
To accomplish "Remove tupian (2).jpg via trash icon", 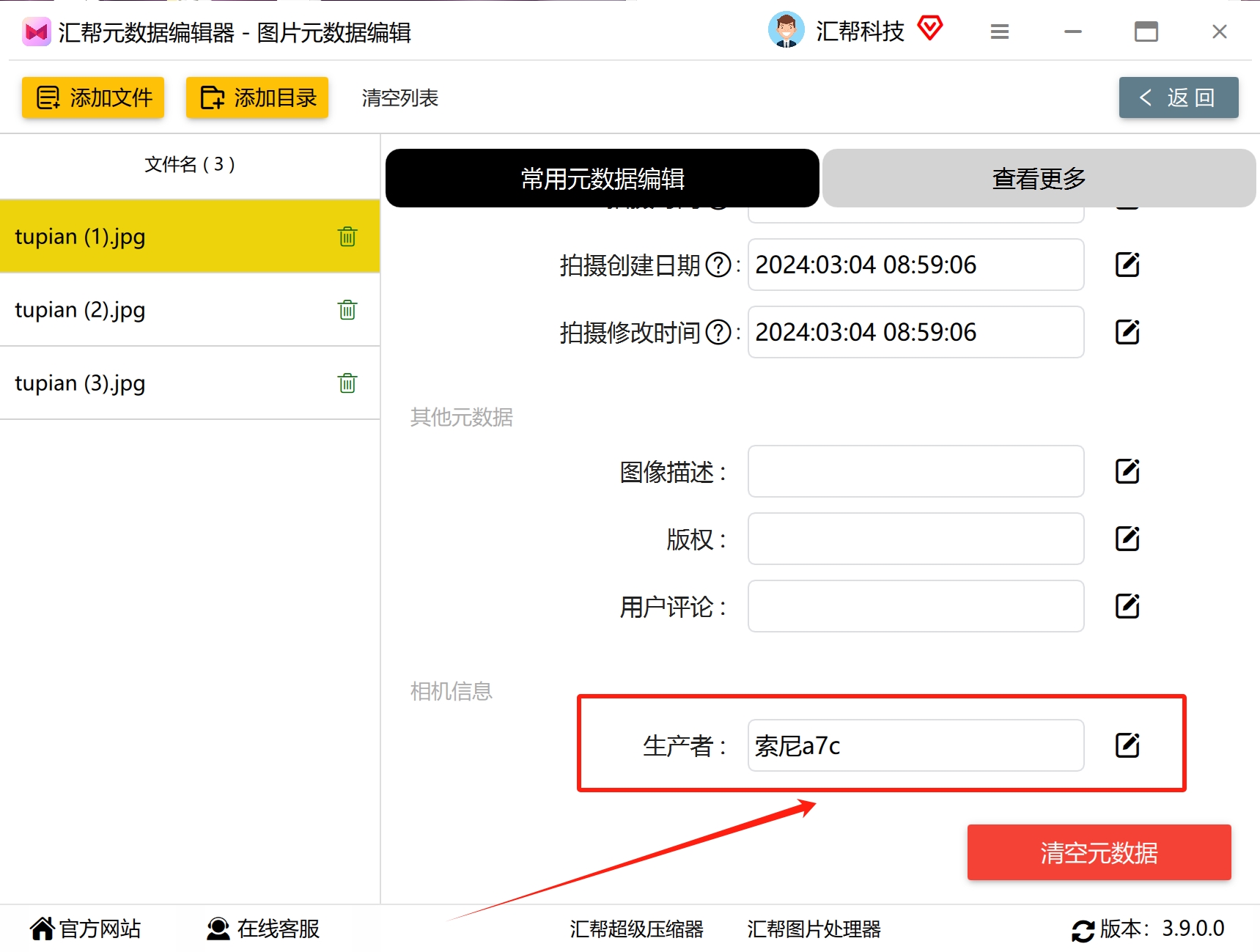I will point(347,310).
